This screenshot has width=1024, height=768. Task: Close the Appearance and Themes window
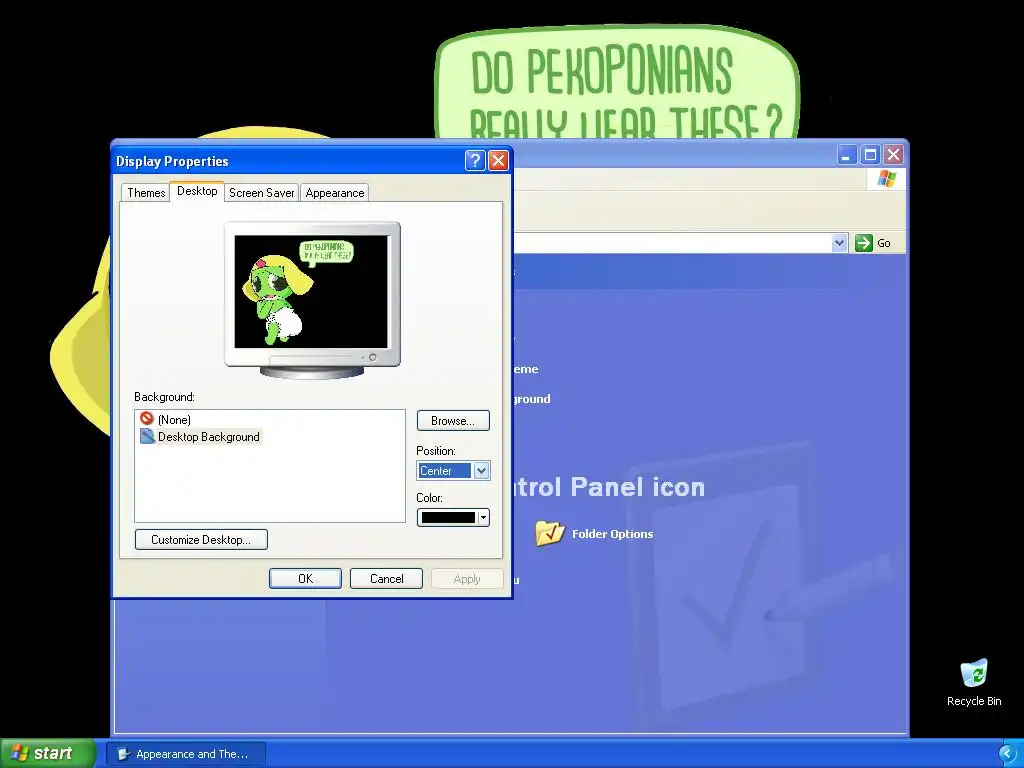click(893, 155)
